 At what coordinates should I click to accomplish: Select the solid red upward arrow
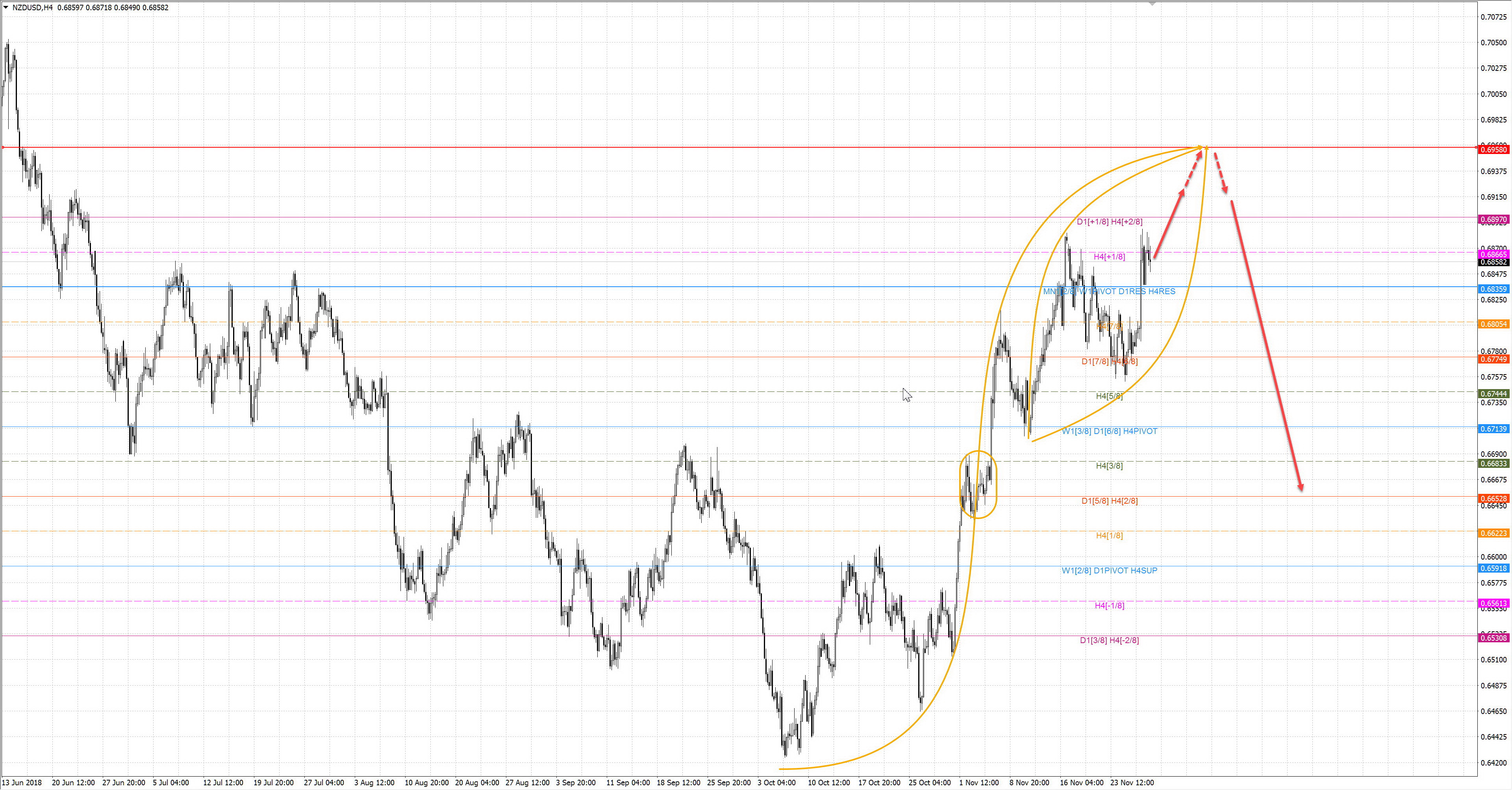pos(1169,224)
